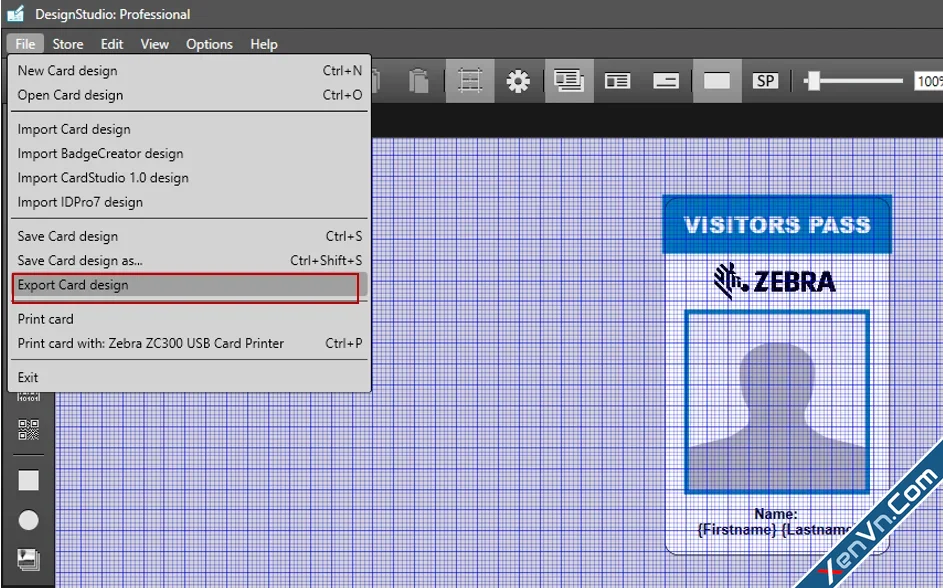The width and height of the screenshot is (943, 588).
Task: Open the View menu
Action: (x=155, y=44)
